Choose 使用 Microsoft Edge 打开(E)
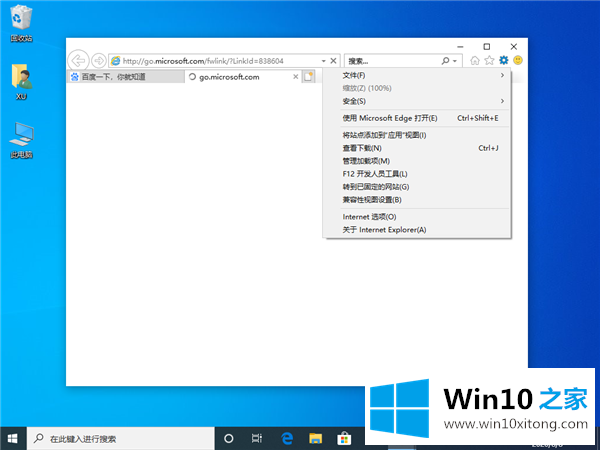 (417, 118)
